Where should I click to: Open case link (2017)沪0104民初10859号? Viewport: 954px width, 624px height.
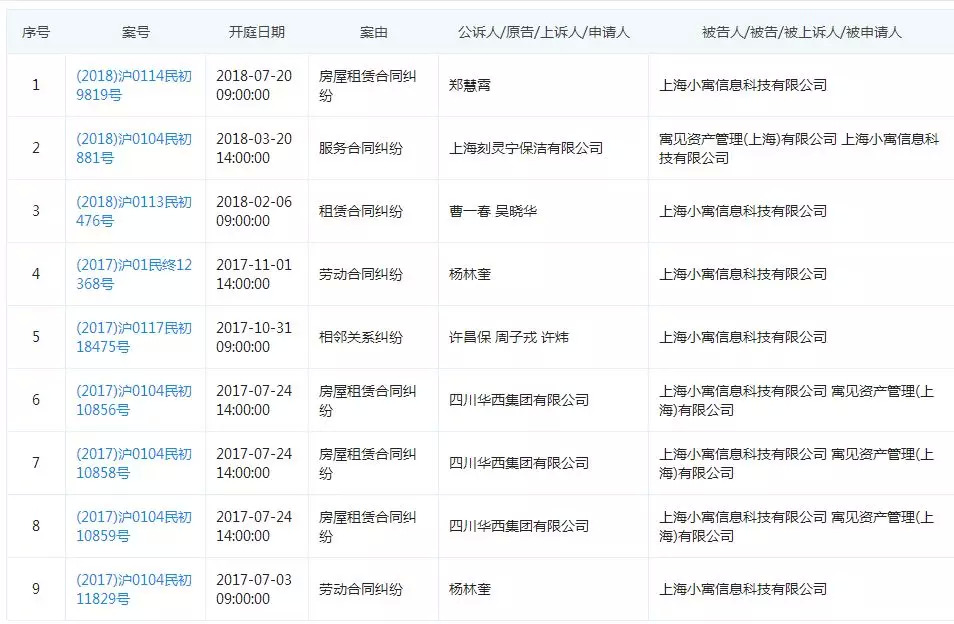[x=134, y=526]
